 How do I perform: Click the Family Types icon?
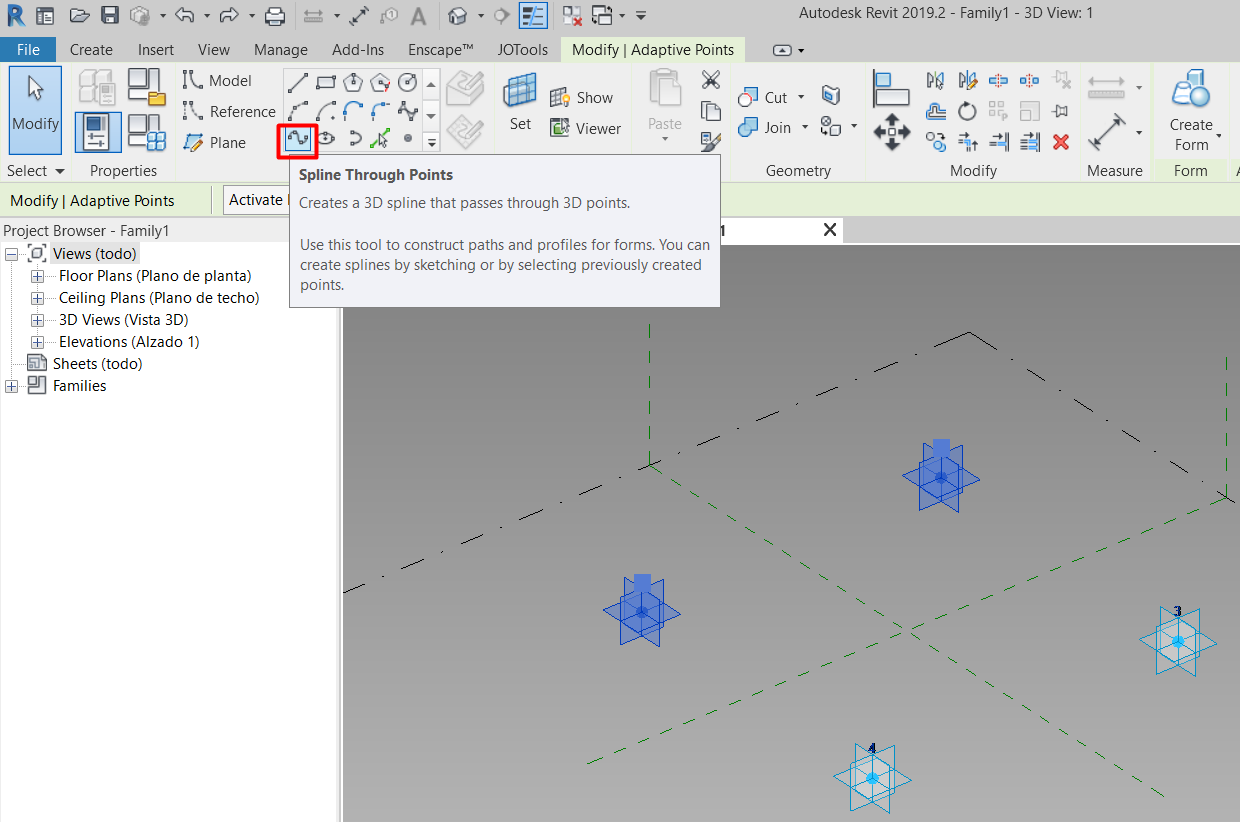(x=148, y=132)
